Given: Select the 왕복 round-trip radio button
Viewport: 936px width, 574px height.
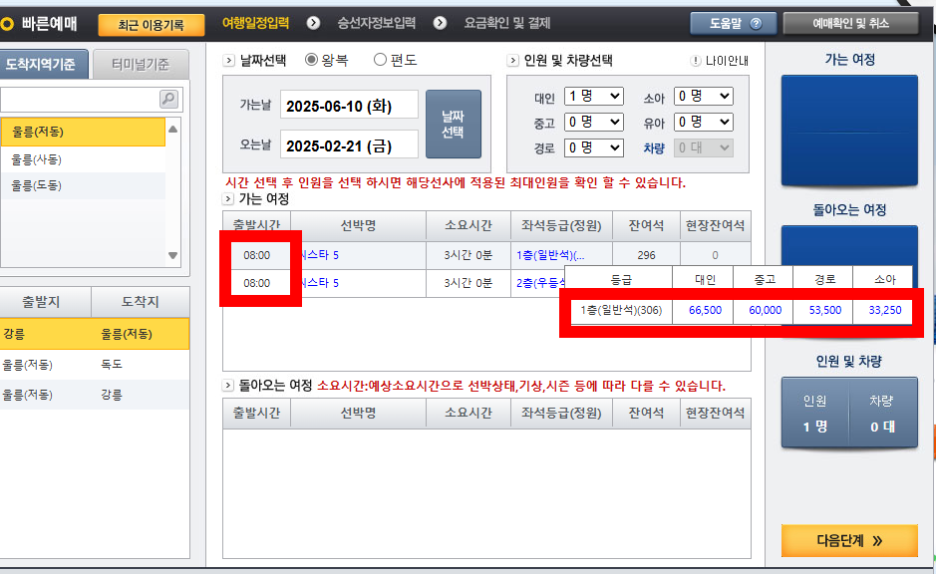Looking at the screenshot, I should coord(311,60).
